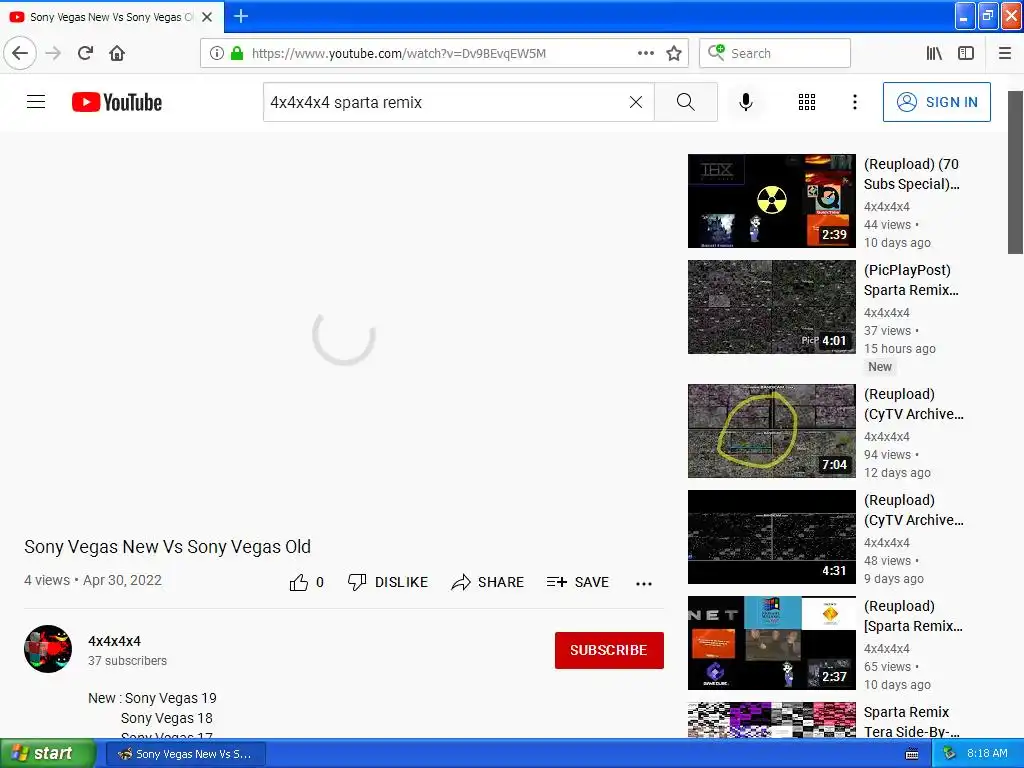This screenshot has height=768, width=1024.
Task: Open the 4x4x4x4 channel avatar
Action: pos(48,649)
